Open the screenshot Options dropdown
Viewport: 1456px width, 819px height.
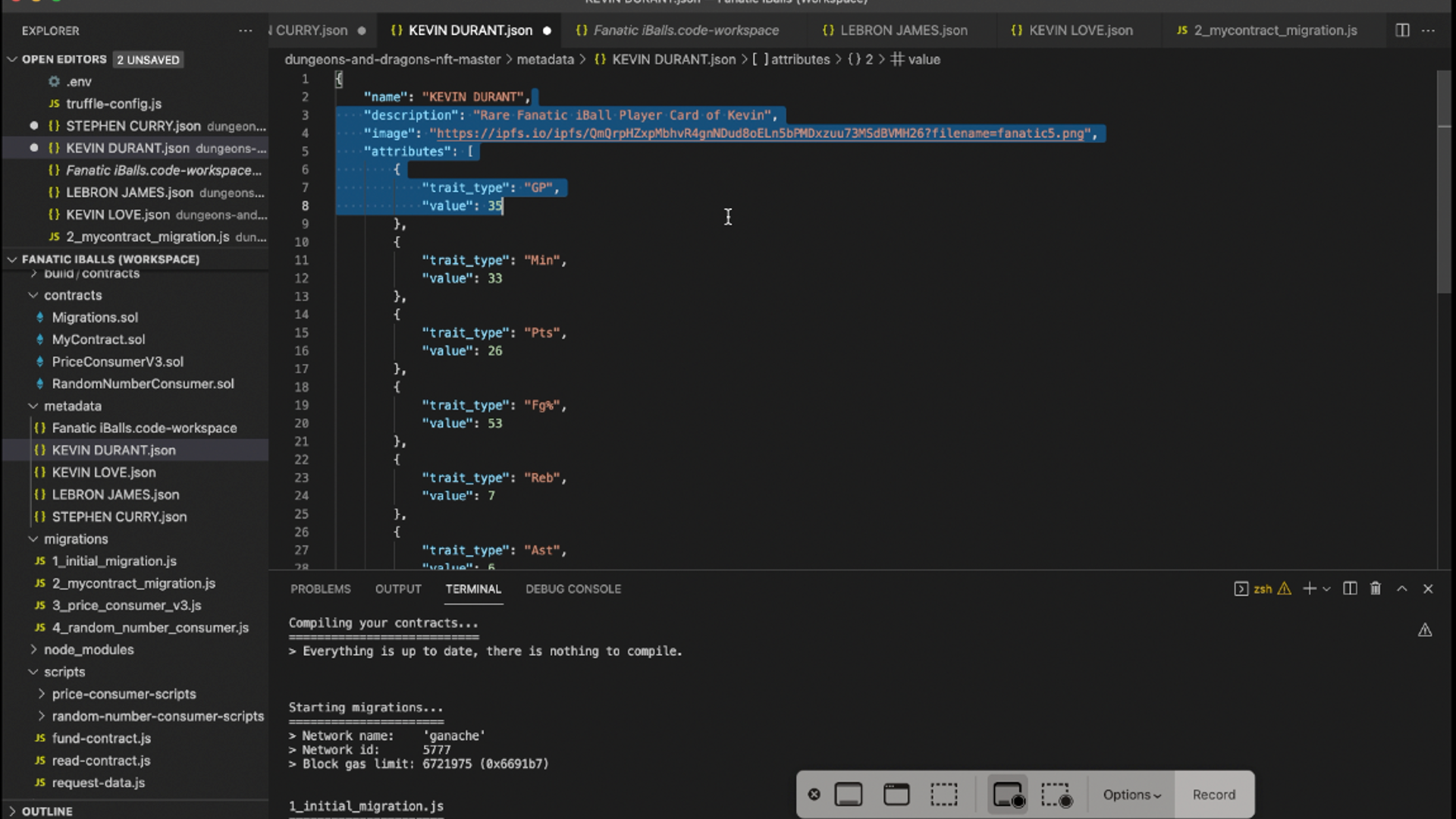tap(1131, 795)
